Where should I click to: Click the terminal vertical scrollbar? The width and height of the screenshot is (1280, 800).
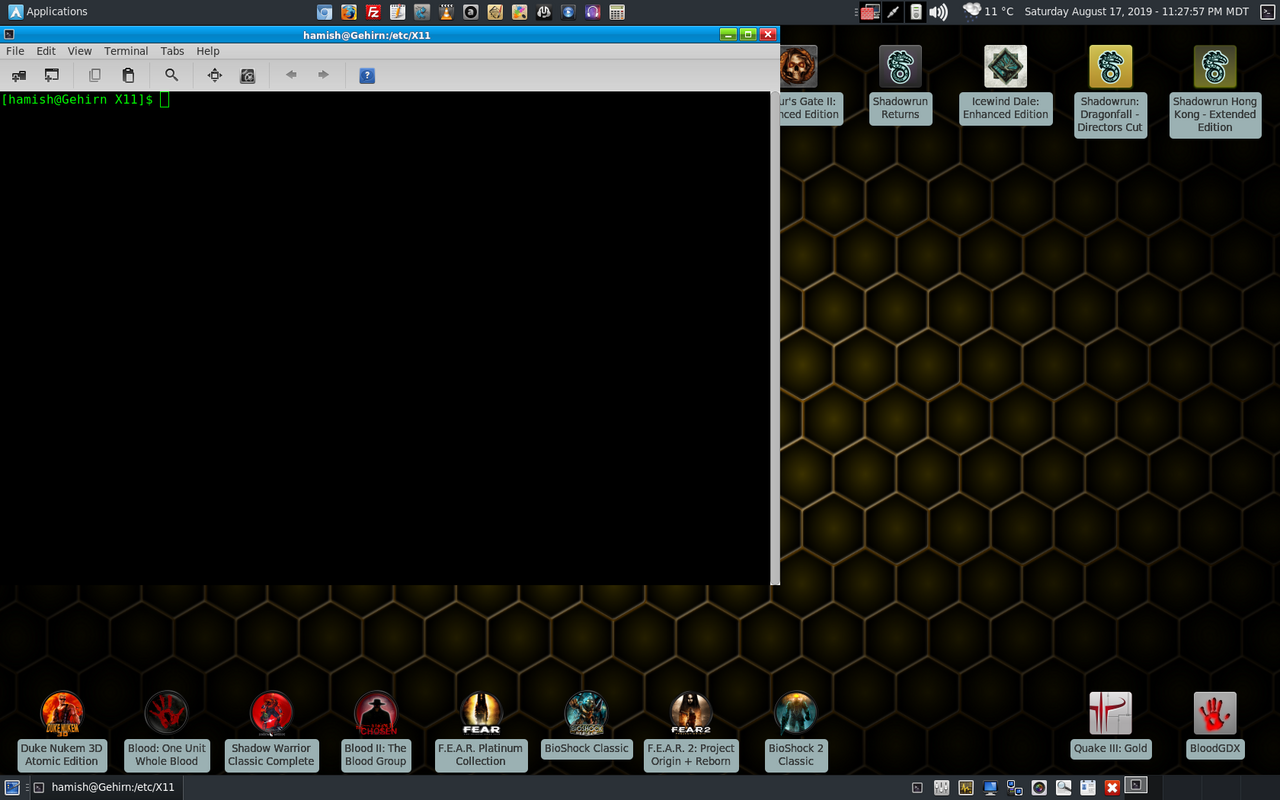click(775, 338)
